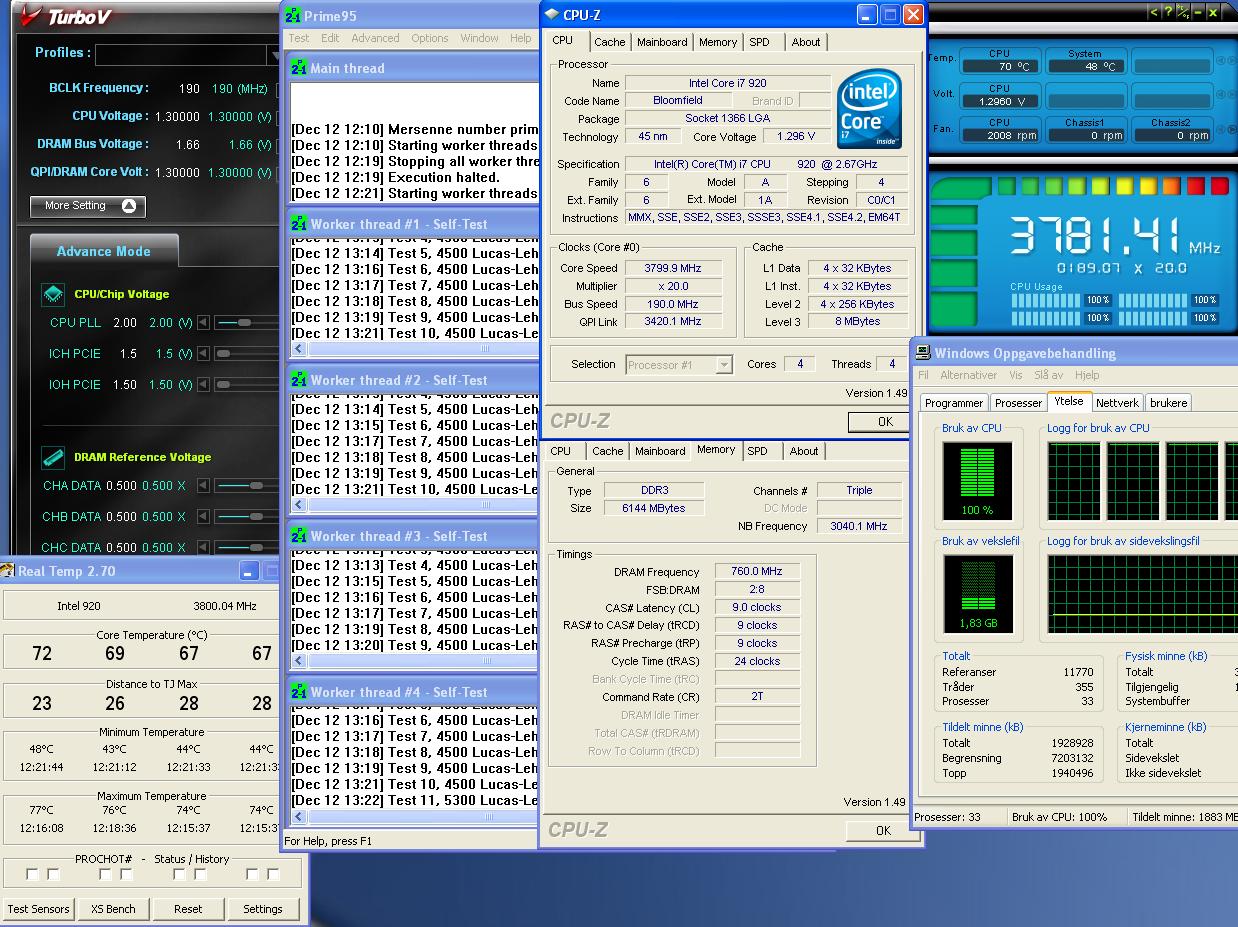Click the CPU-Z title bar icon
The image size is (1238, 927).
551,15
